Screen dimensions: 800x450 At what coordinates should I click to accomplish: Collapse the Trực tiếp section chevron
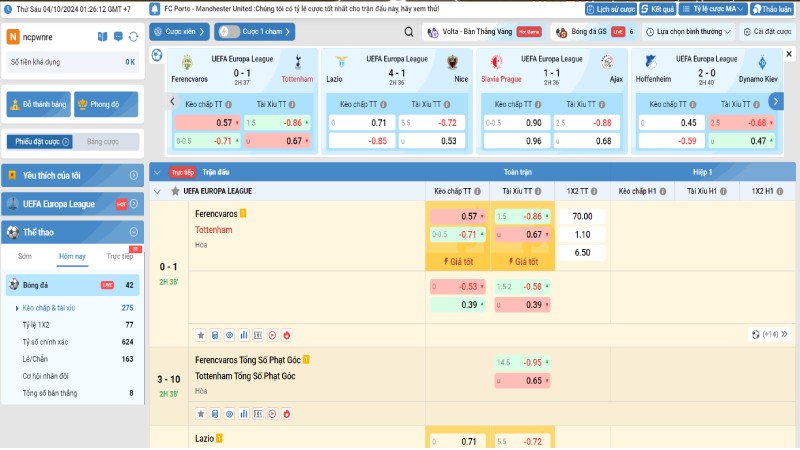[157, 172]
